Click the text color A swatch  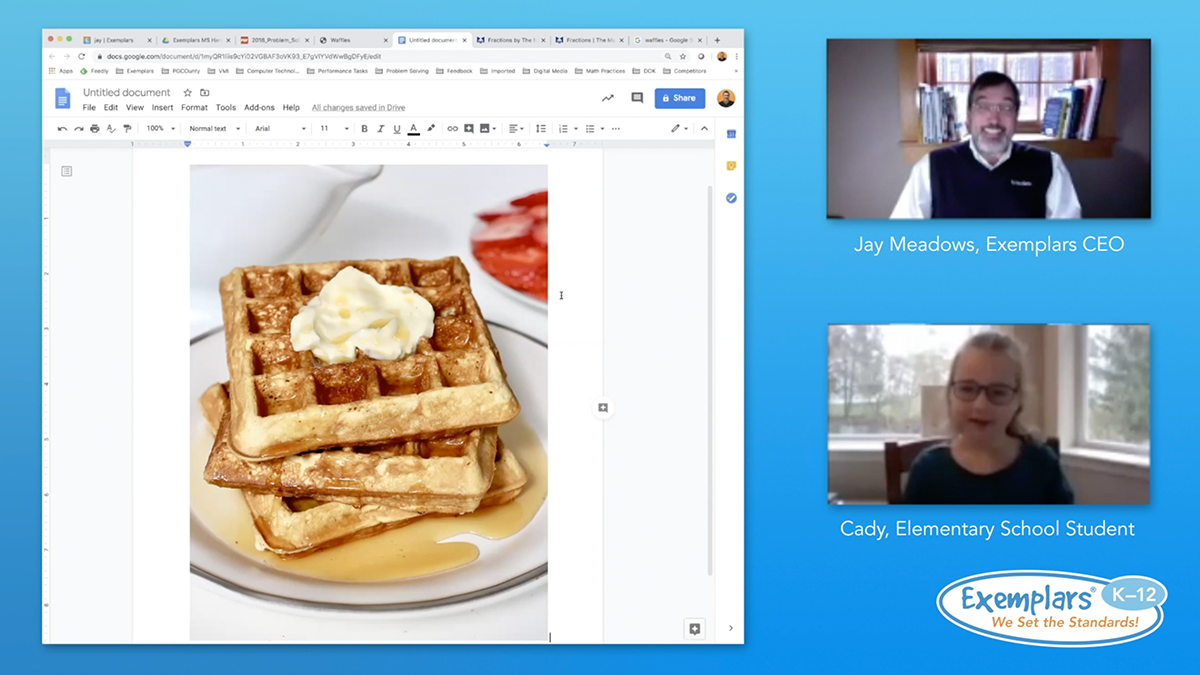pos(414,129)
